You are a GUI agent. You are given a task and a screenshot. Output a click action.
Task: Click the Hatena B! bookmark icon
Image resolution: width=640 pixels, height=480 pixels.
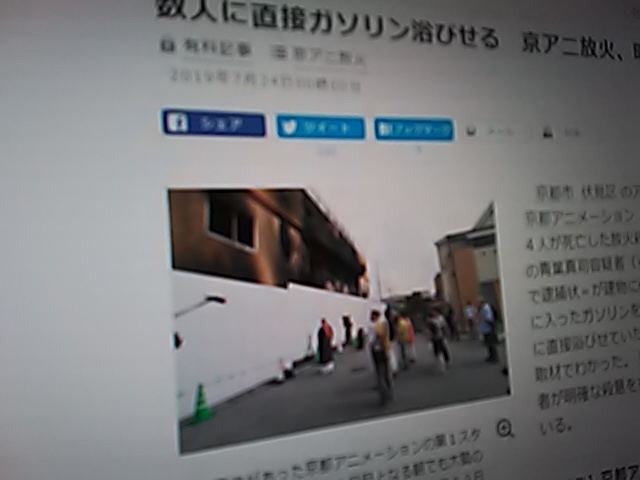pyautogui.click(x=386, y=129)
